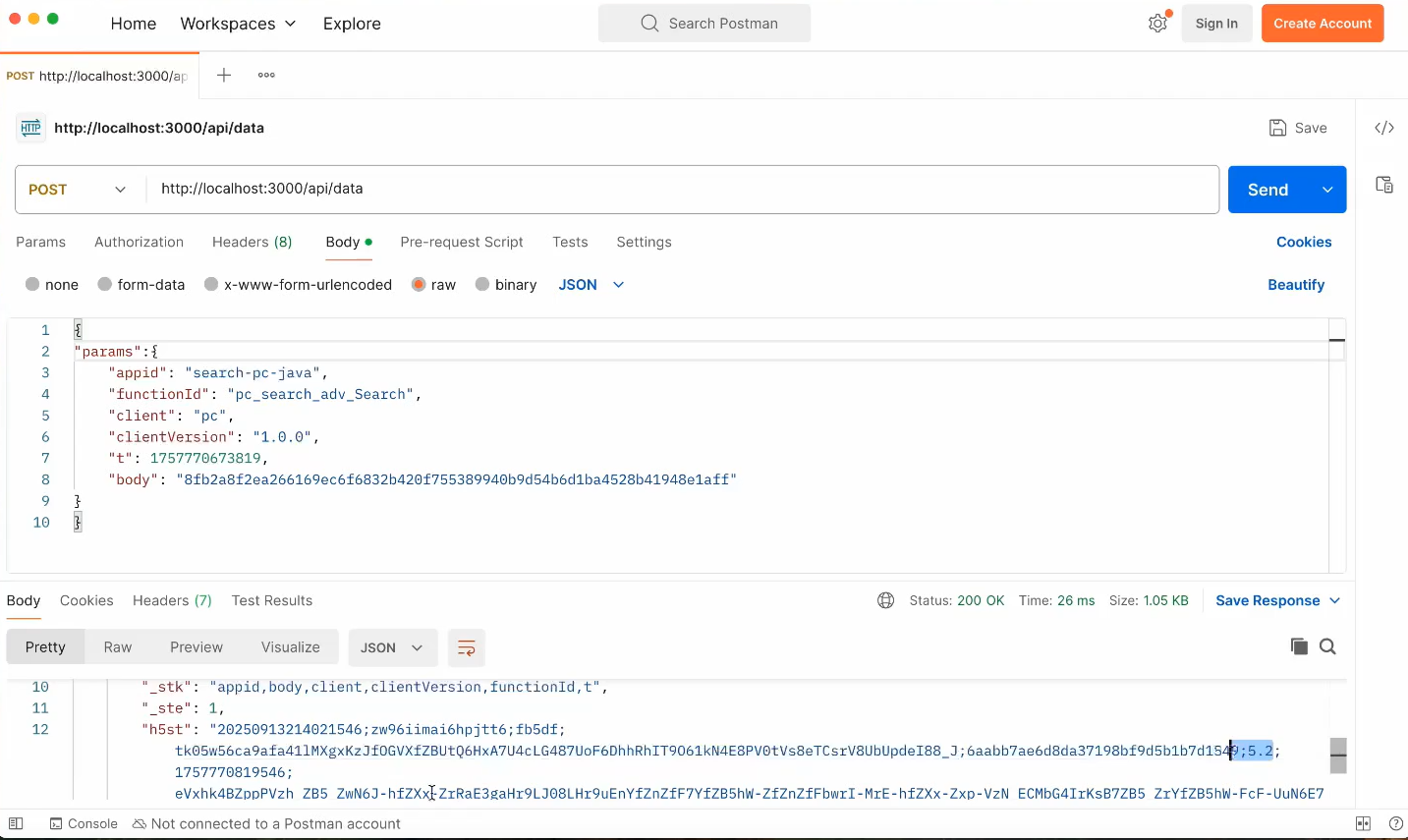Add a new request tab with plus icon

tap(224, 75)
